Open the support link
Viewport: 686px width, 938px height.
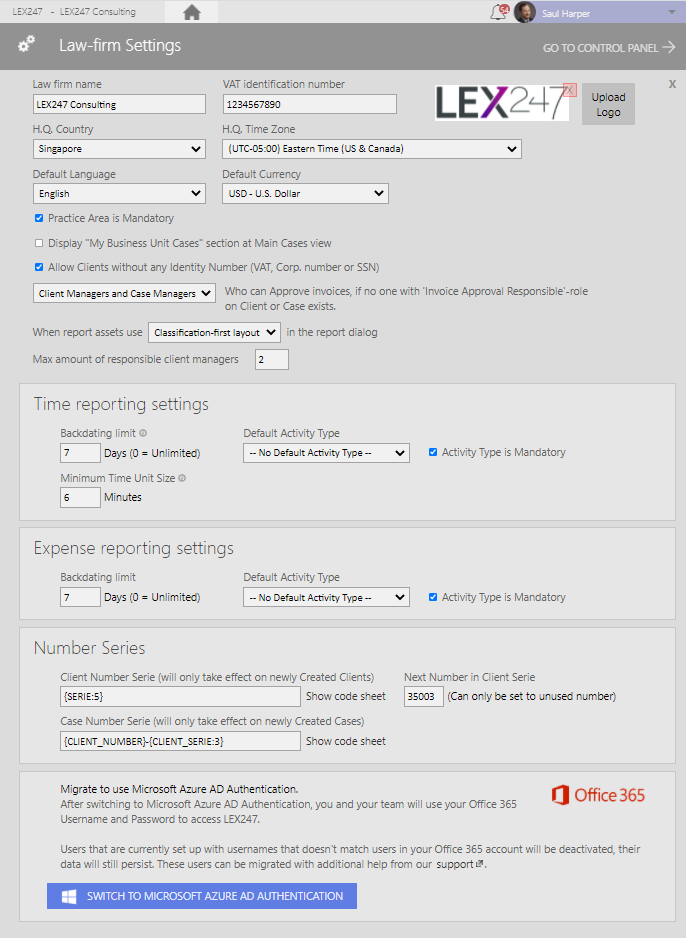(x=459, y=864)
